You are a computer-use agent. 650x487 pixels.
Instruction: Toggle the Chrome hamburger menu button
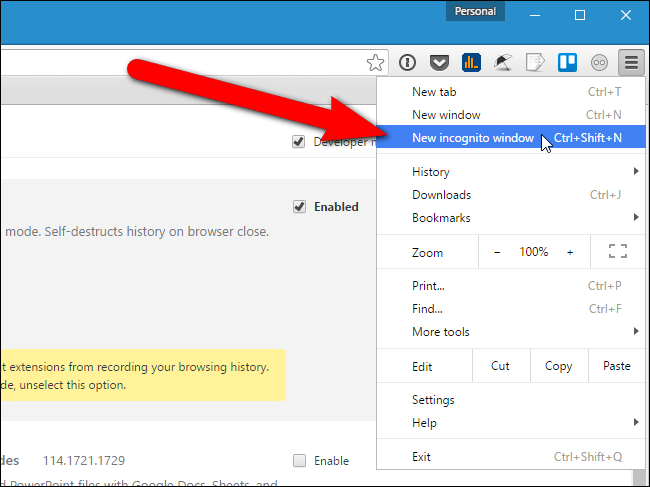point(631,63)
